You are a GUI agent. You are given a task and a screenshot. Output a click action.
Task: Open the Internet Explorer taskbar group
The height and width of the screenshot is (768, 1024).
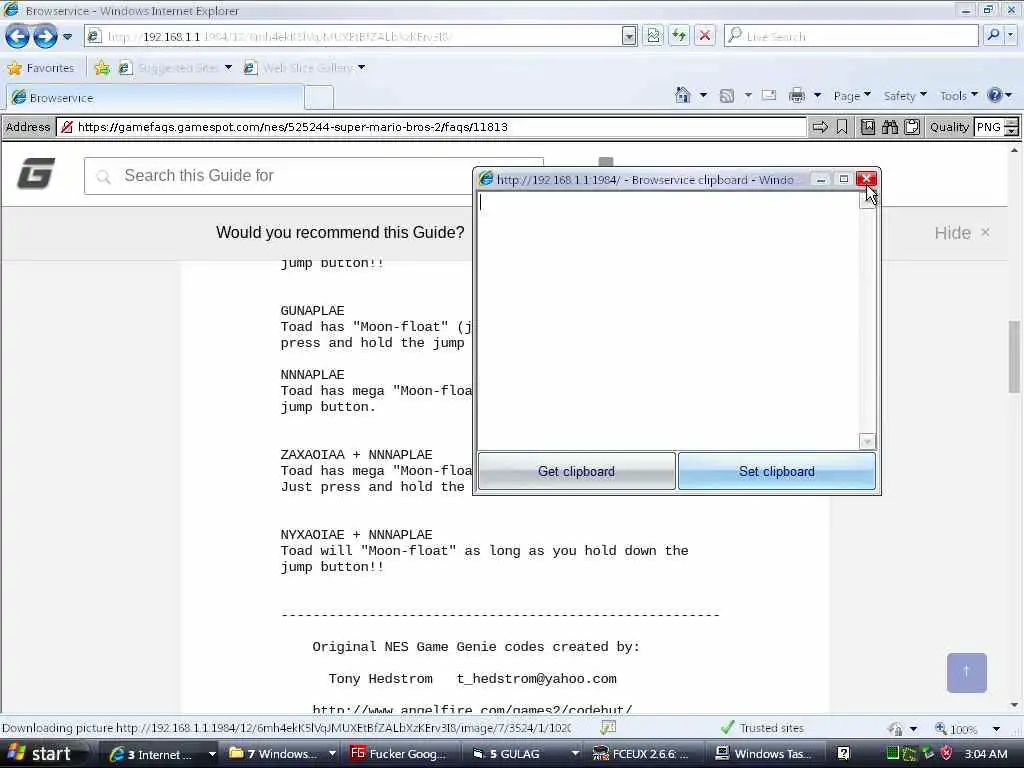[x=162, y=754]
